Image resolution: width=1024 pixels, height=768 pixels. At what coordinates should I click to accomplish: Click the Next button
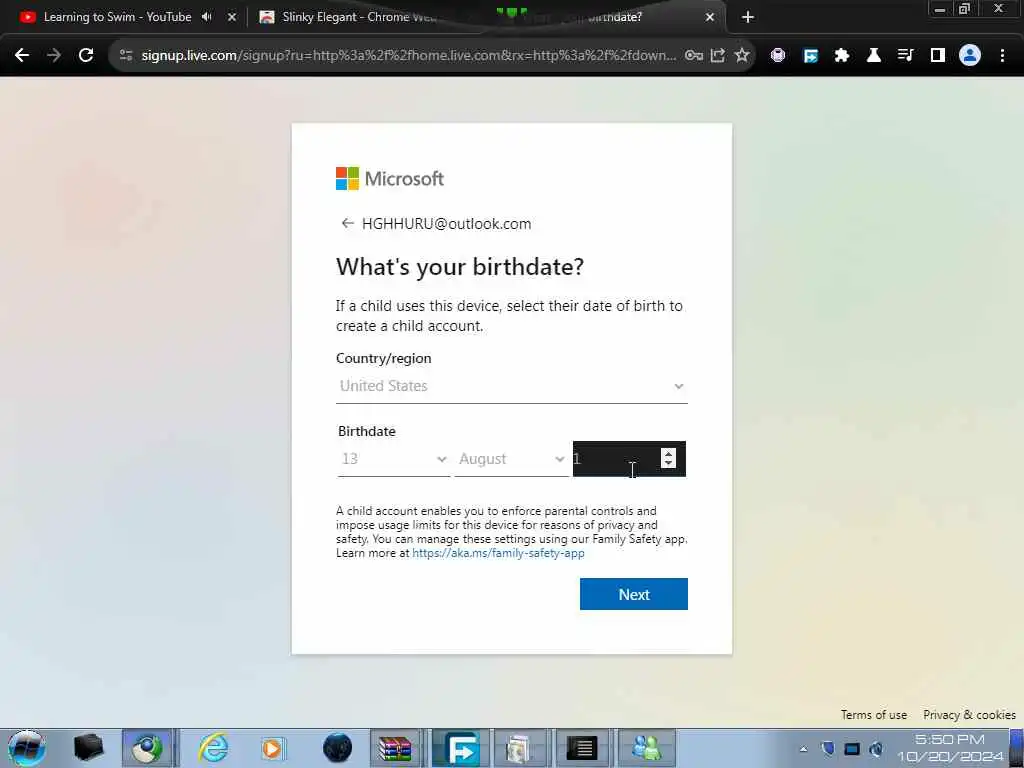633,594
